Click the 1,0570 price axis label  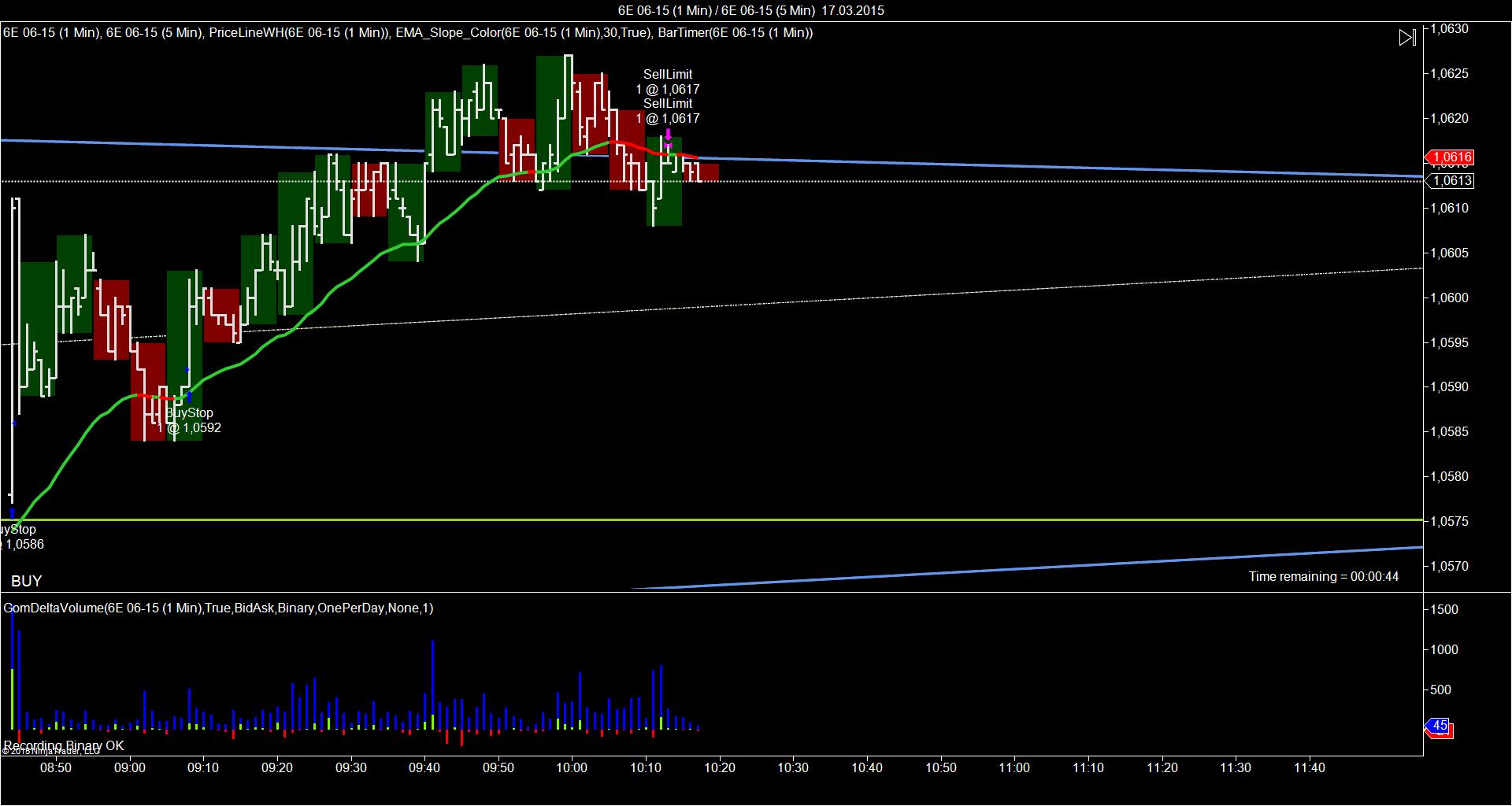click(x=1450, y=567)
